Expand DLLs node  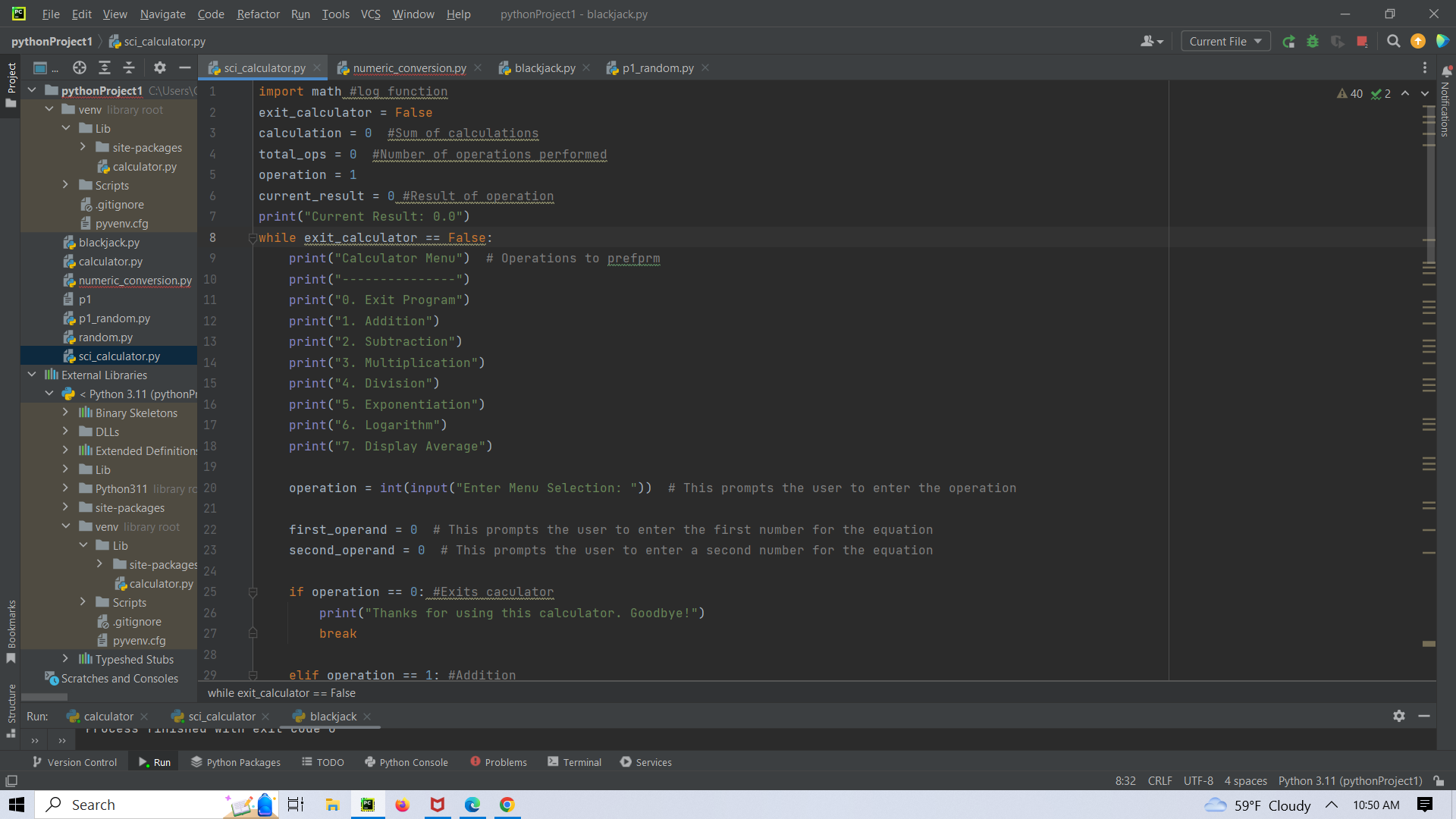pos(66,431)
